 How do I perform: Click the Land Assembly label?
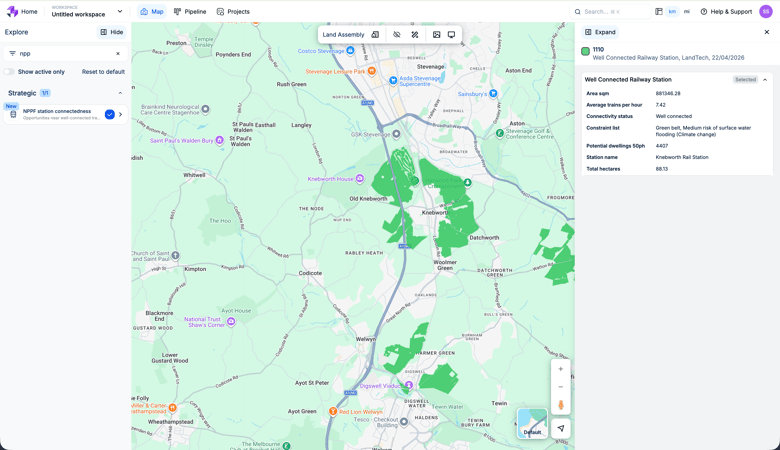click(x=343, y=35)
